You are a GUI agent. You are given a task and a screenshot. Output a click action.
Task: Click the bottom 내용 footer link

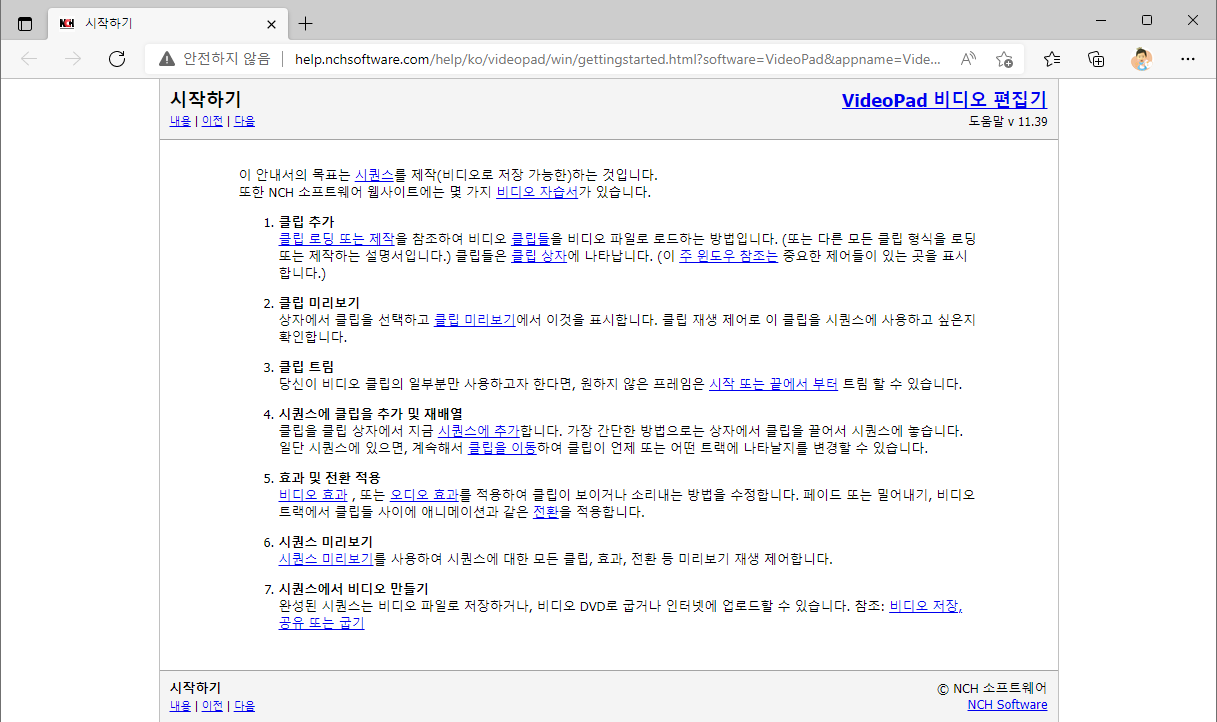coord(180,705)
